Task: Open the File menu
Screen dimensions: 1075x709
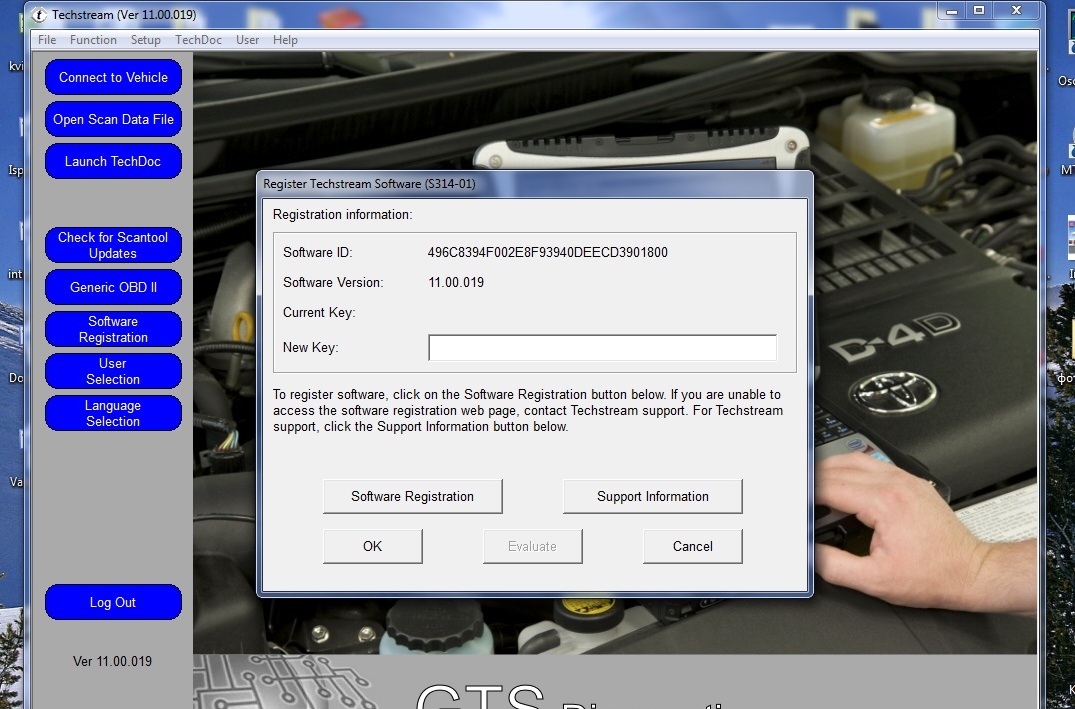Action: tap(47, 40)
